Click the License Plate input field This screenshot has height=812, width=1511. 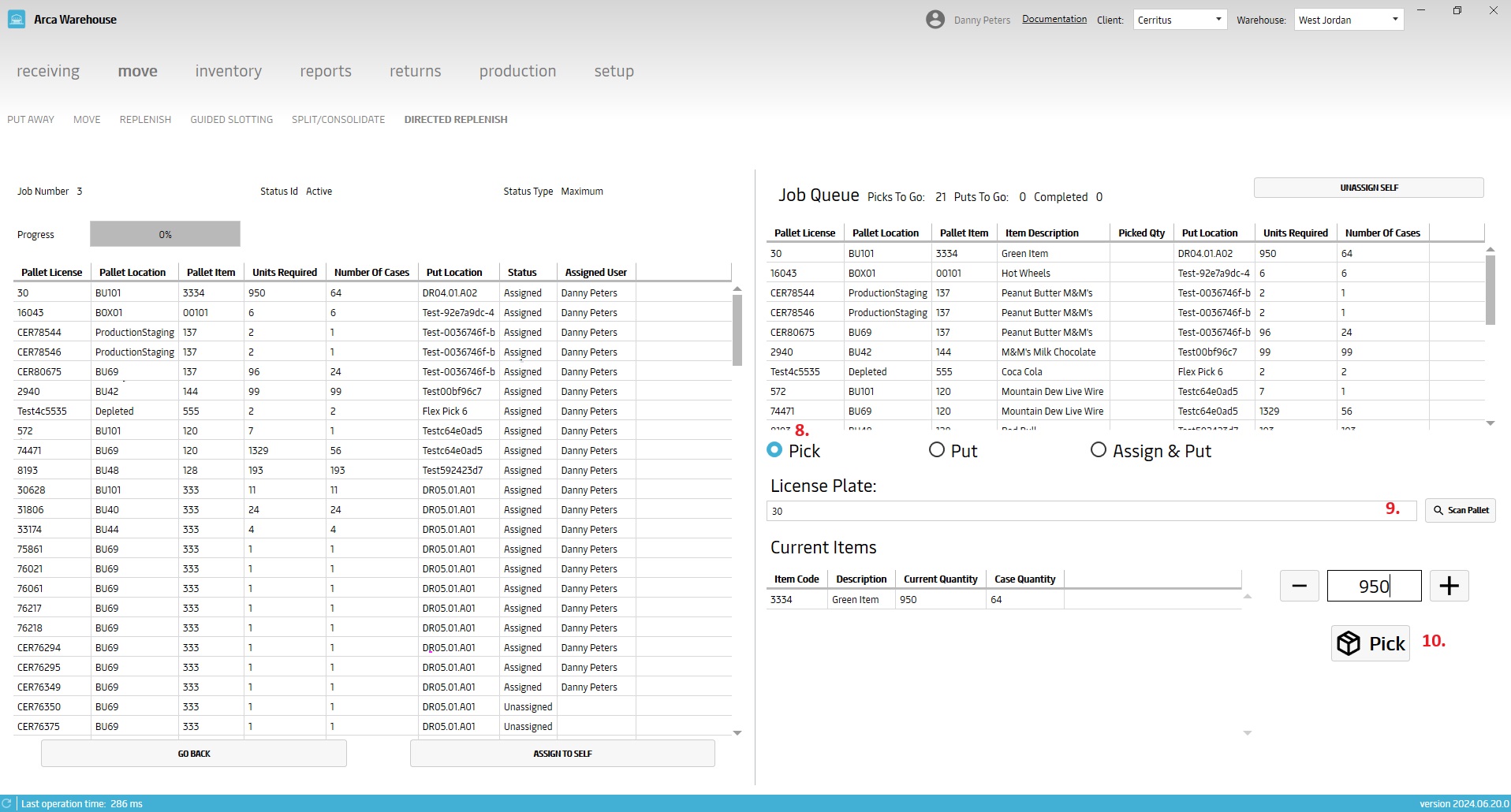pos(1091,511)
